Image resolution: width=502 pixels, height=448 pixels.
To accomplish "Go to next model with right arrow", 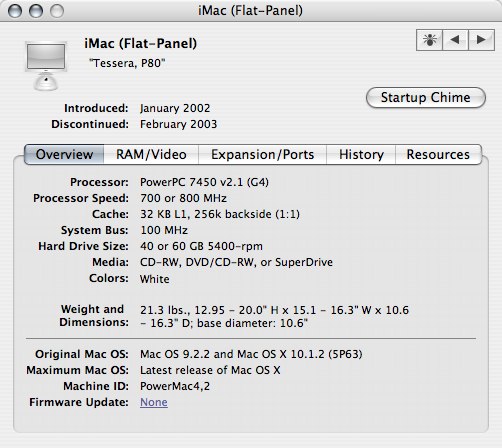I will tap(481, 40).
